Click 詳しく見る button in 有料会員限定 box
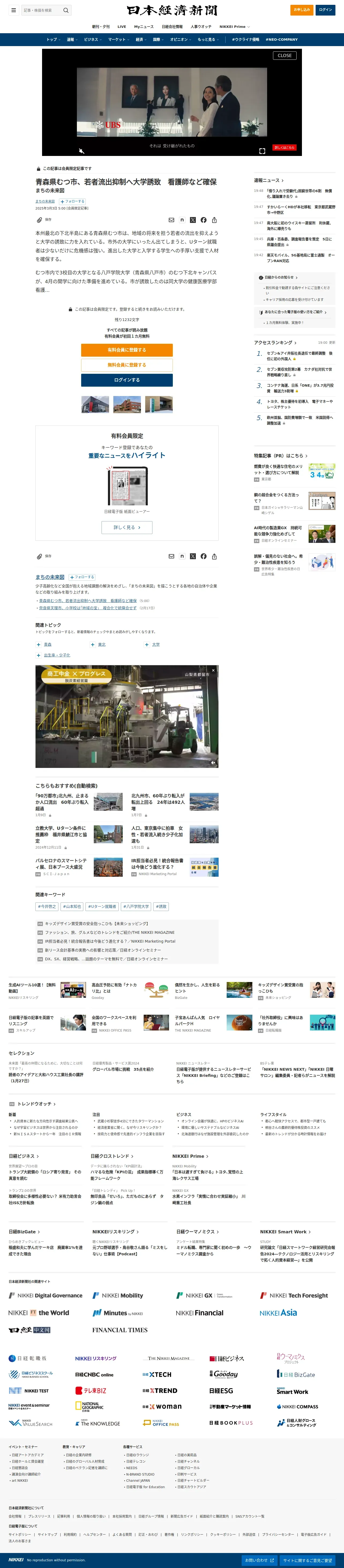The image size is (344, 1568). pyautogui.click(x=127, y=528)
